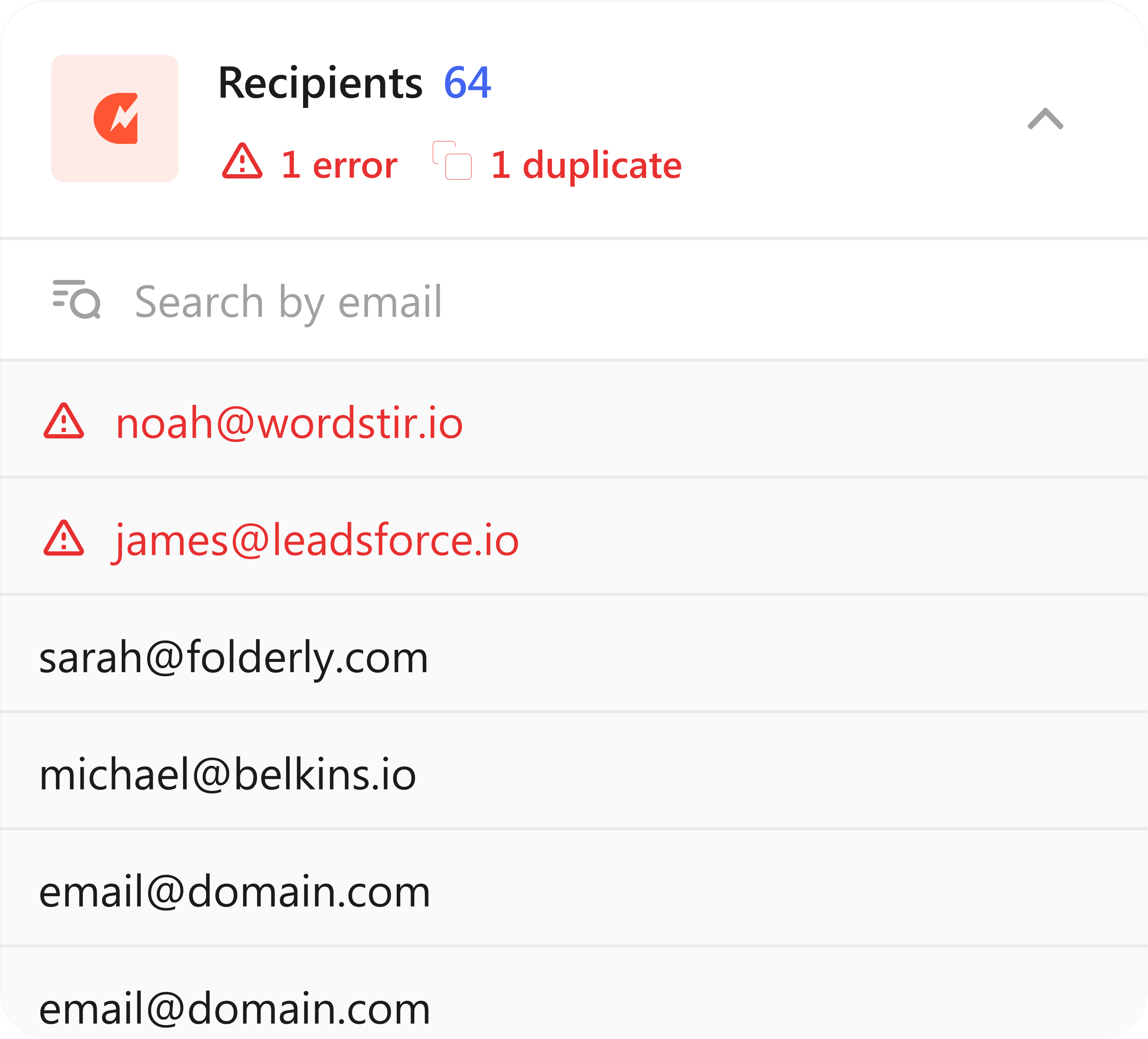Filter by 1 duplicate label
The image size is (1148, 1039).
586,165
